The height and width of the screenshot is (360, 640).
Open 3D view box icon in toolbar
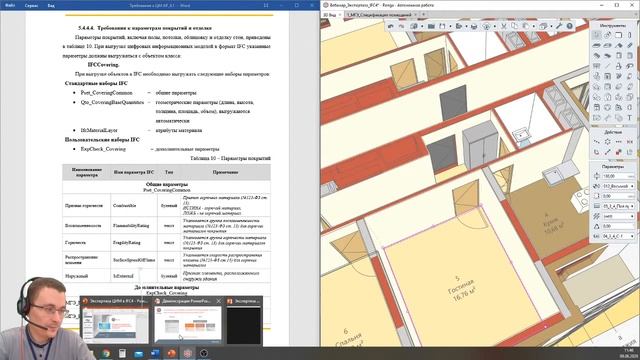point(543,26)
